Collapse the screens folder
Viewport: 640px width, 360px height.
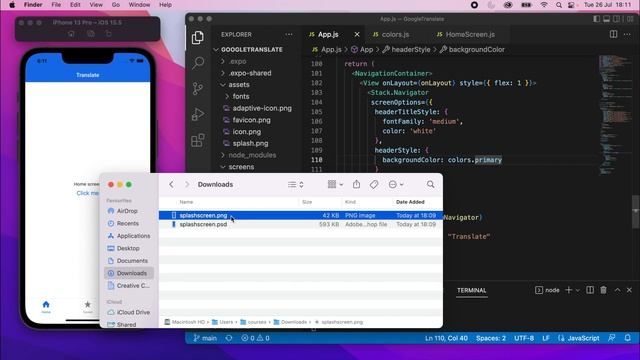coord(241,167)
